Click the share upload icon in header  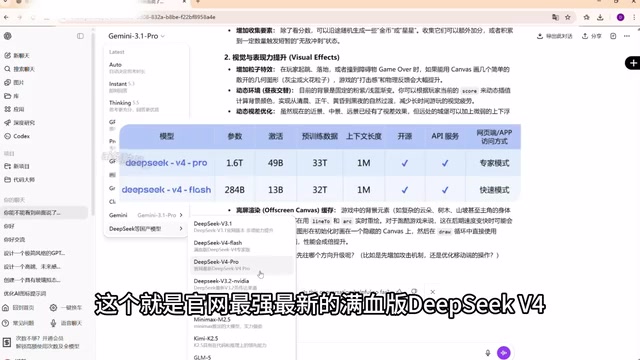coord(584,36)
